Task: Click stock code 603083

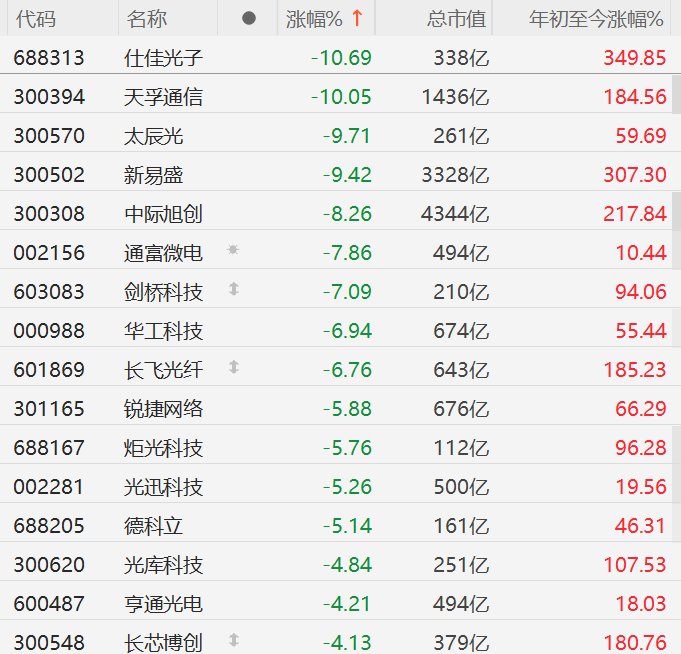Action: [x=49, y=292]
